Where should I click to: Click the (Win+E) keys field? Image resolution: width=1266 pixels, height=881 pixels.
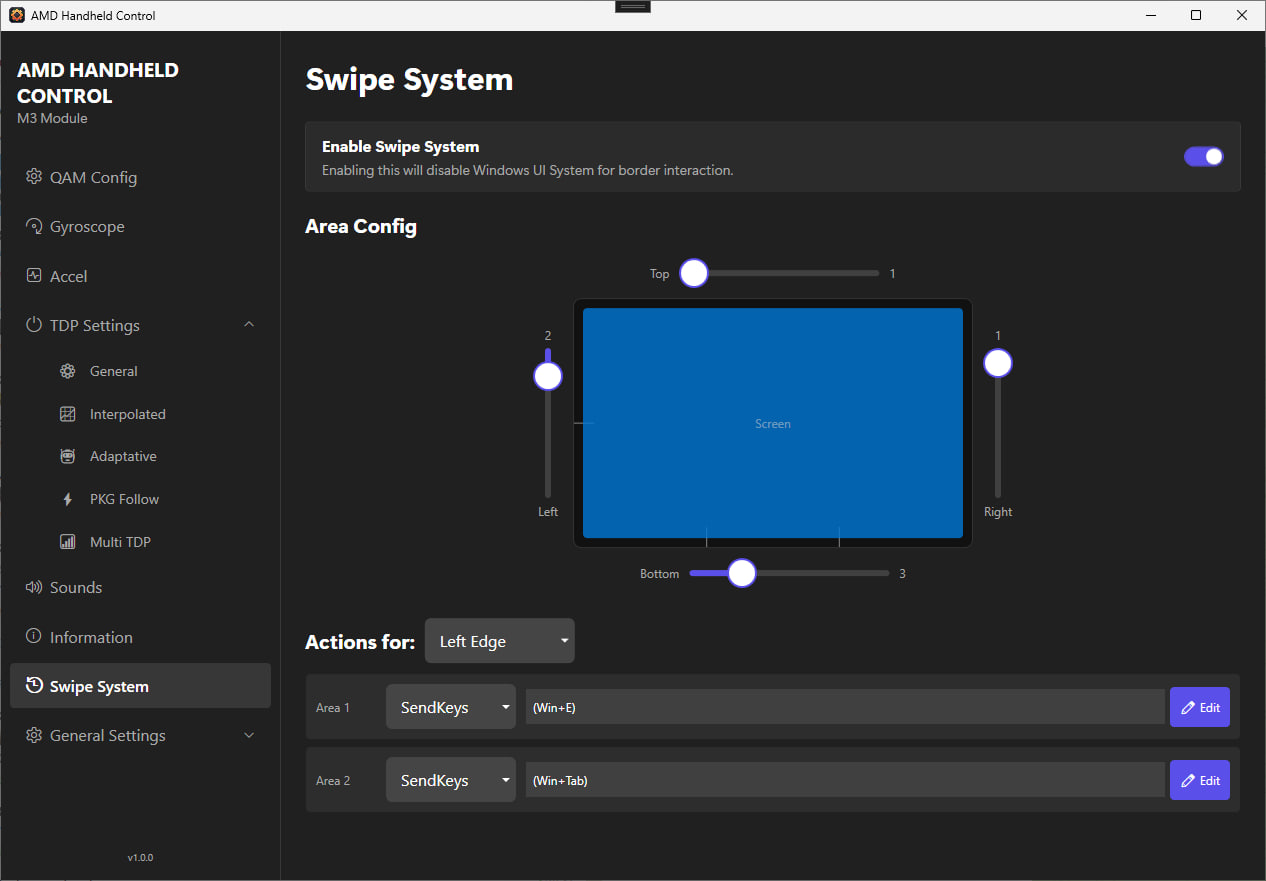tap(846, 707)
